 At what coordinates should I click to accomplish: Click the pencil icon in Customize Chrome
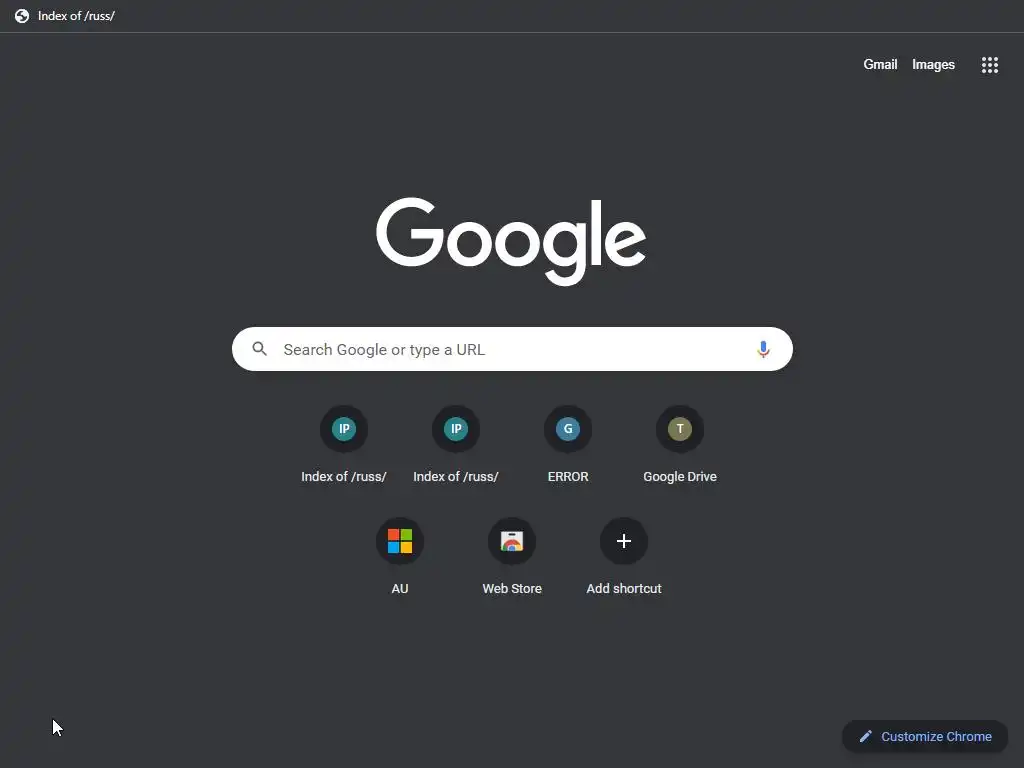(865, 737)
